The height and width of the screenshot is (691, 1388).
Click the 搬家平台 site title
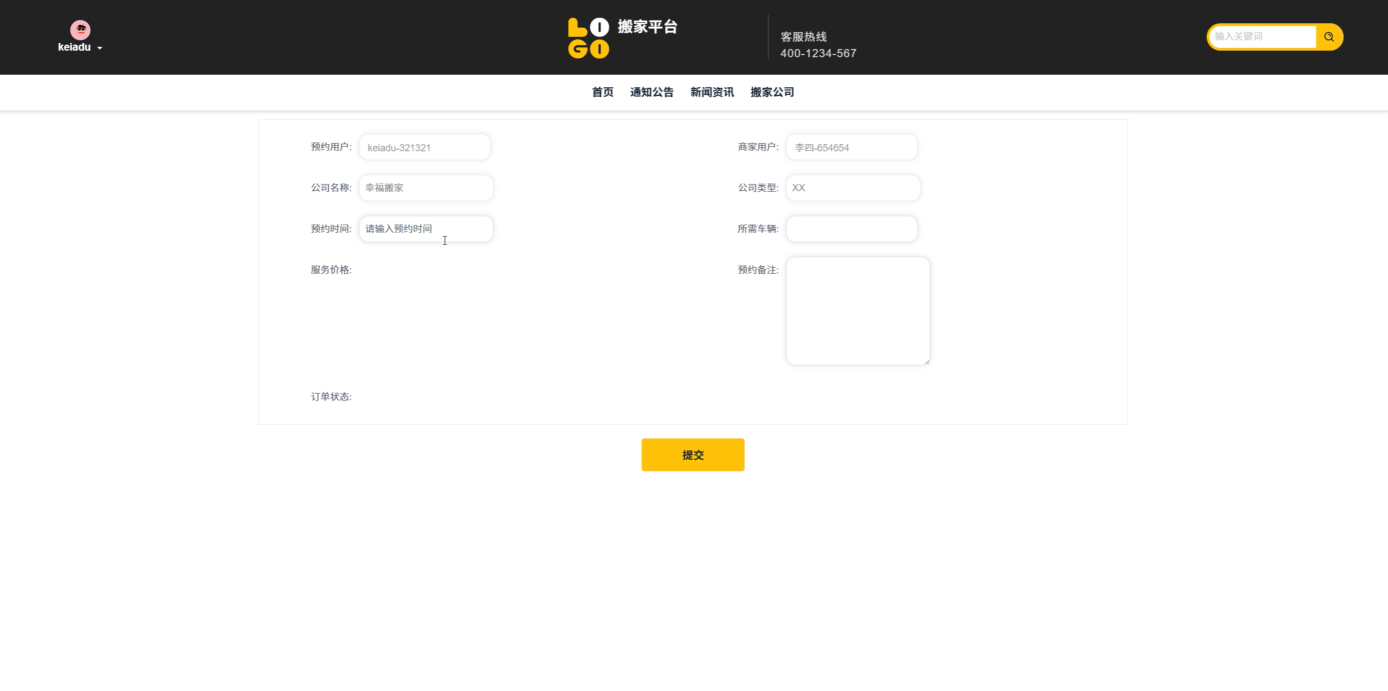648,27
